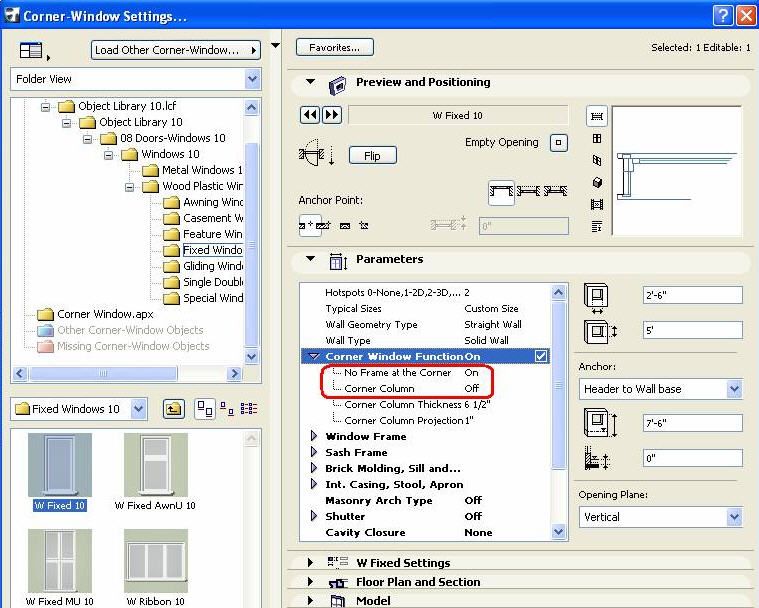Click the Flip button

[x=373, y=156]
